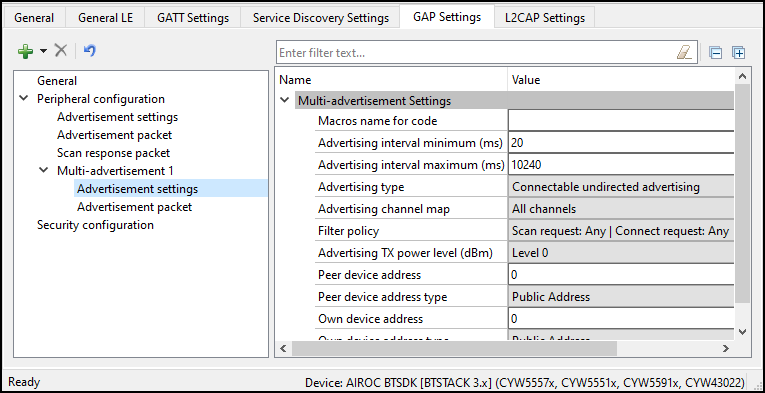
Task: Collapse the Multi-advertisement 1 tree node
Action: click(44, 171)
